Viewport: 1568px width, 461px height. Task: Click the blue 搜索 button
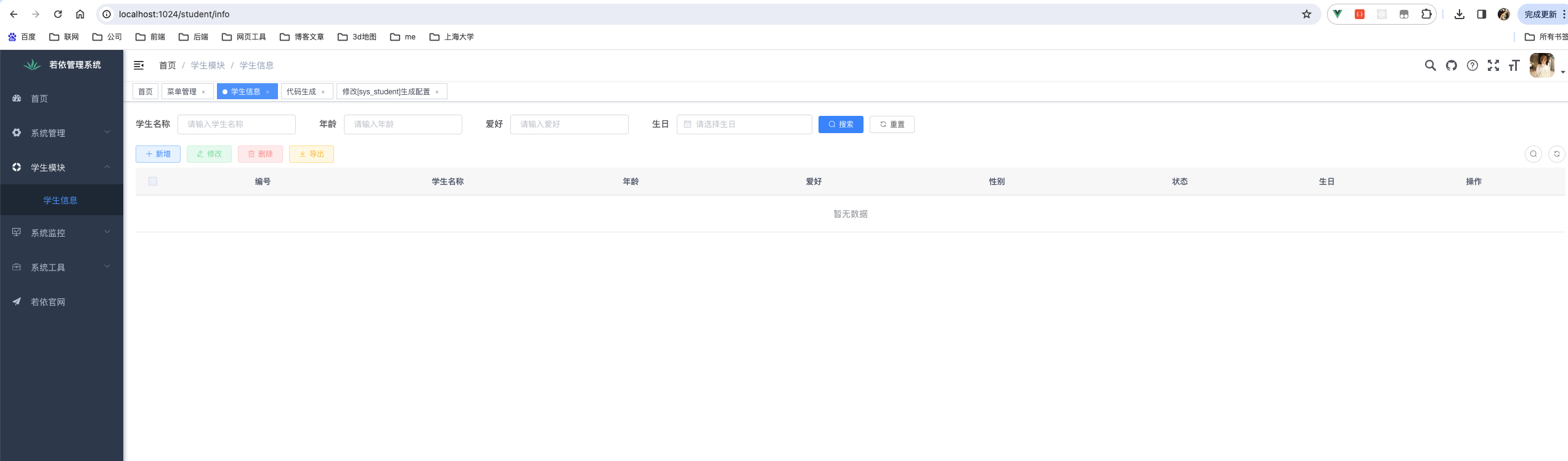pos(841,124)
